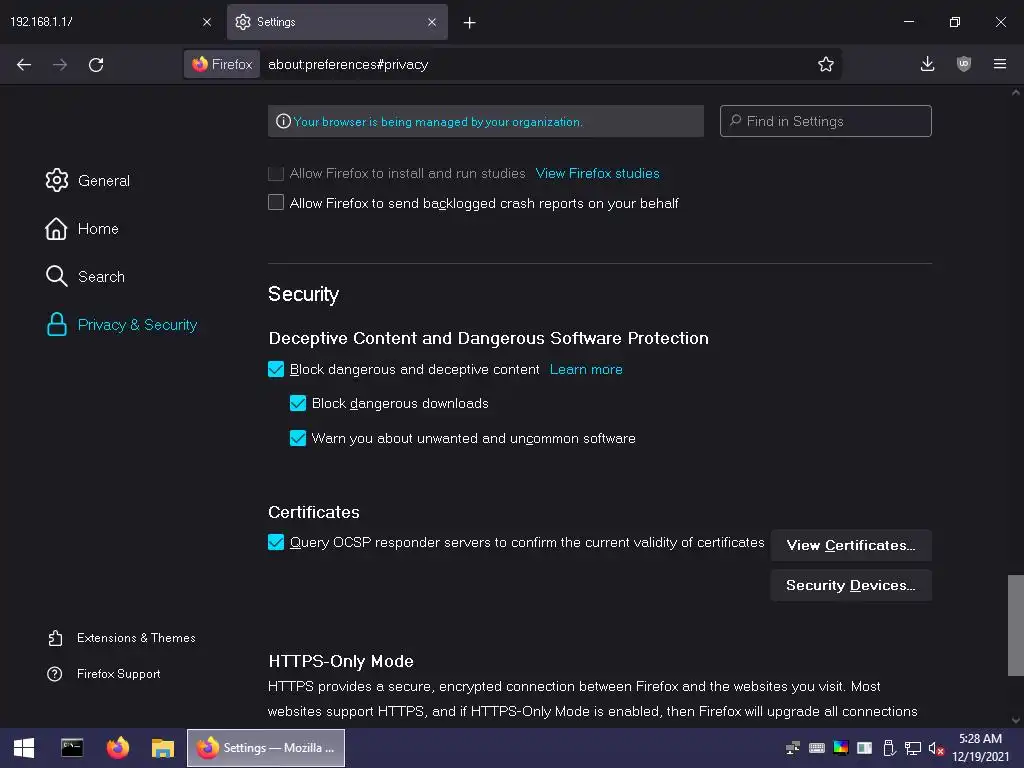1024x768 pixels.
Task: Open Security Devices dialog
Action: click(851, 585)
